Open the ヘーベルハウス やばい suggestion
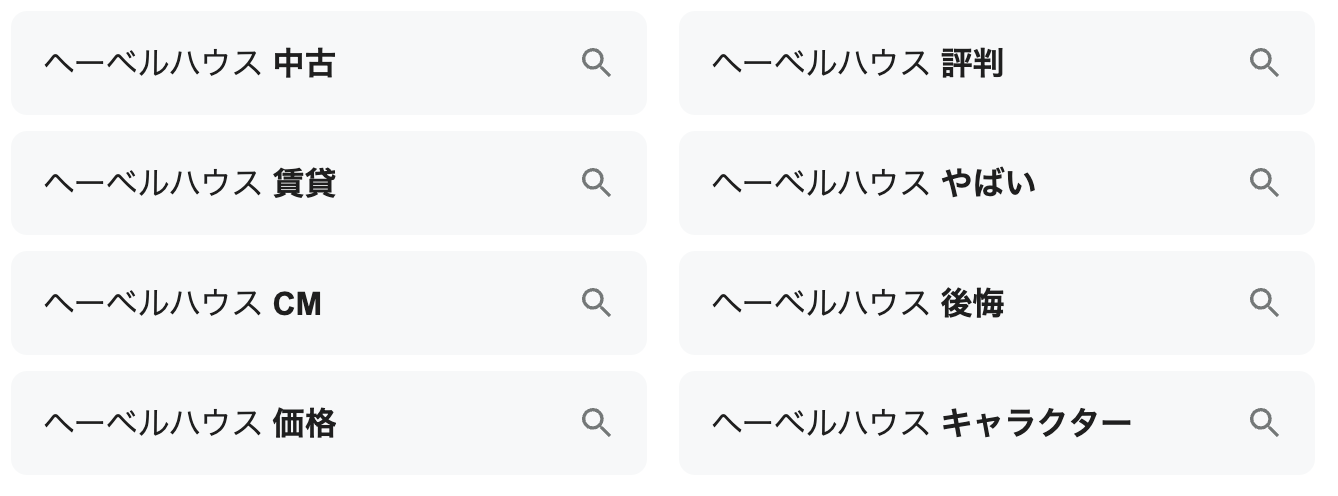The height and width of the screenshot is (496, 1338). (873, 184)
